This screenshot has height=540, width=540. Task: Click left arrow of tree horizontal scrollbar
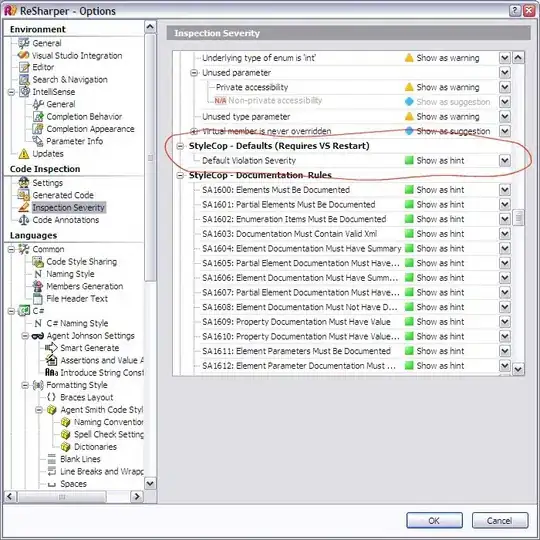point(10,496)
